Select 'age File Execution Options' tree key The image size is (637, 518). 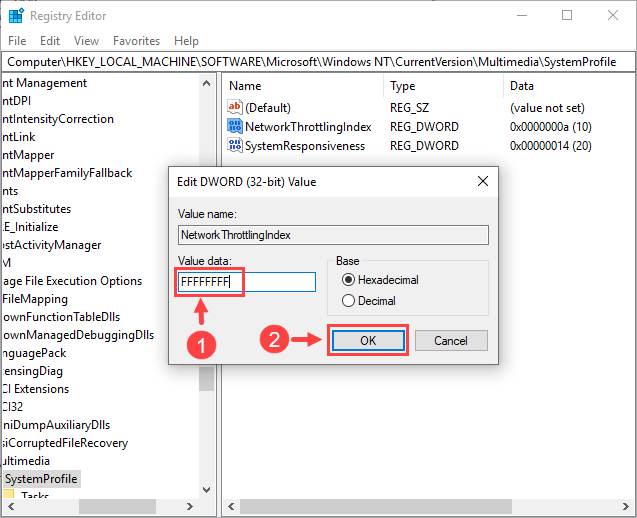coord(72,281)
